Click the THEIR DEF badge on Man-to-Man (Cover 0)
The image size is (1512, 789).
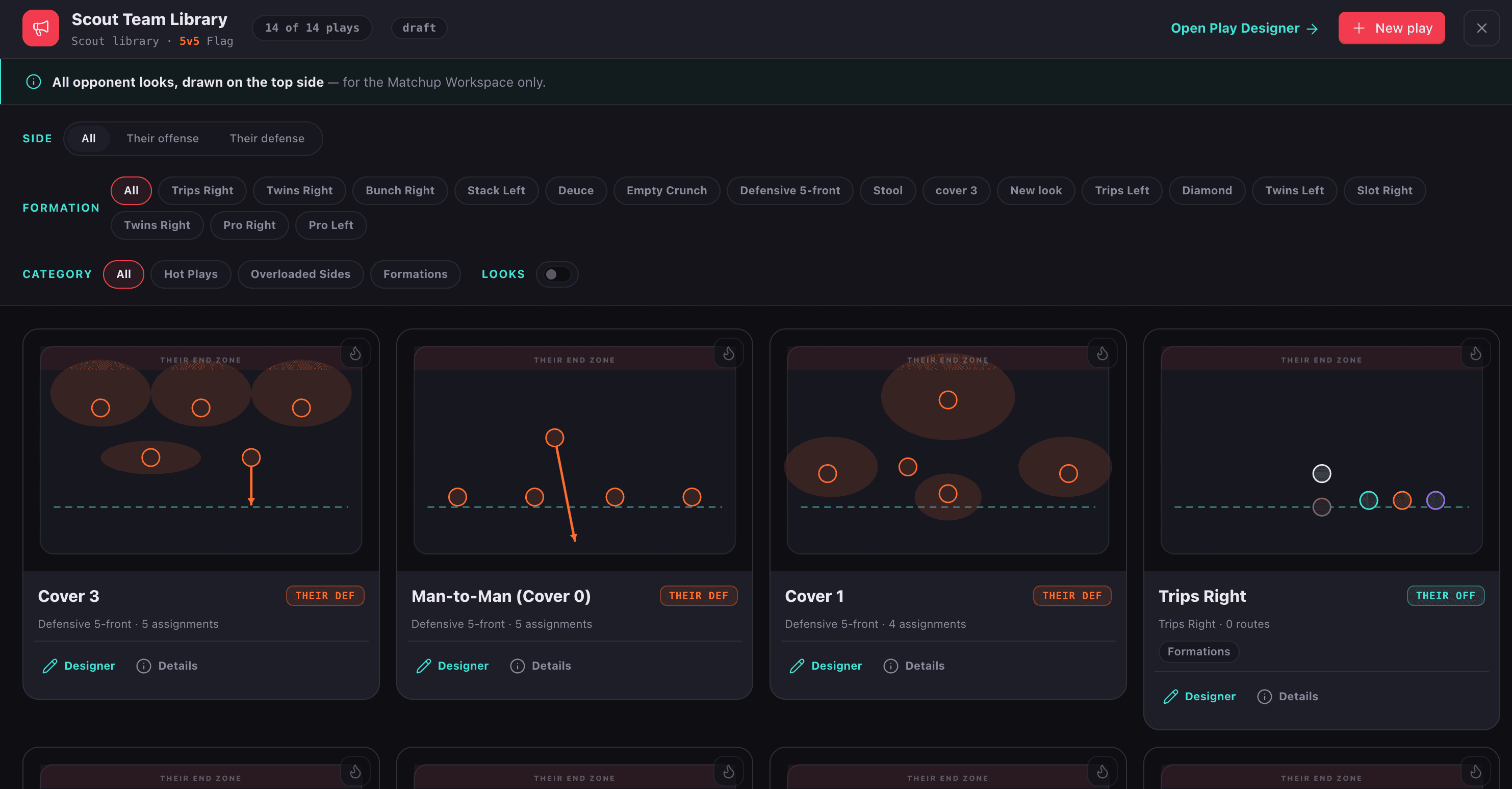tap(699, 596)
